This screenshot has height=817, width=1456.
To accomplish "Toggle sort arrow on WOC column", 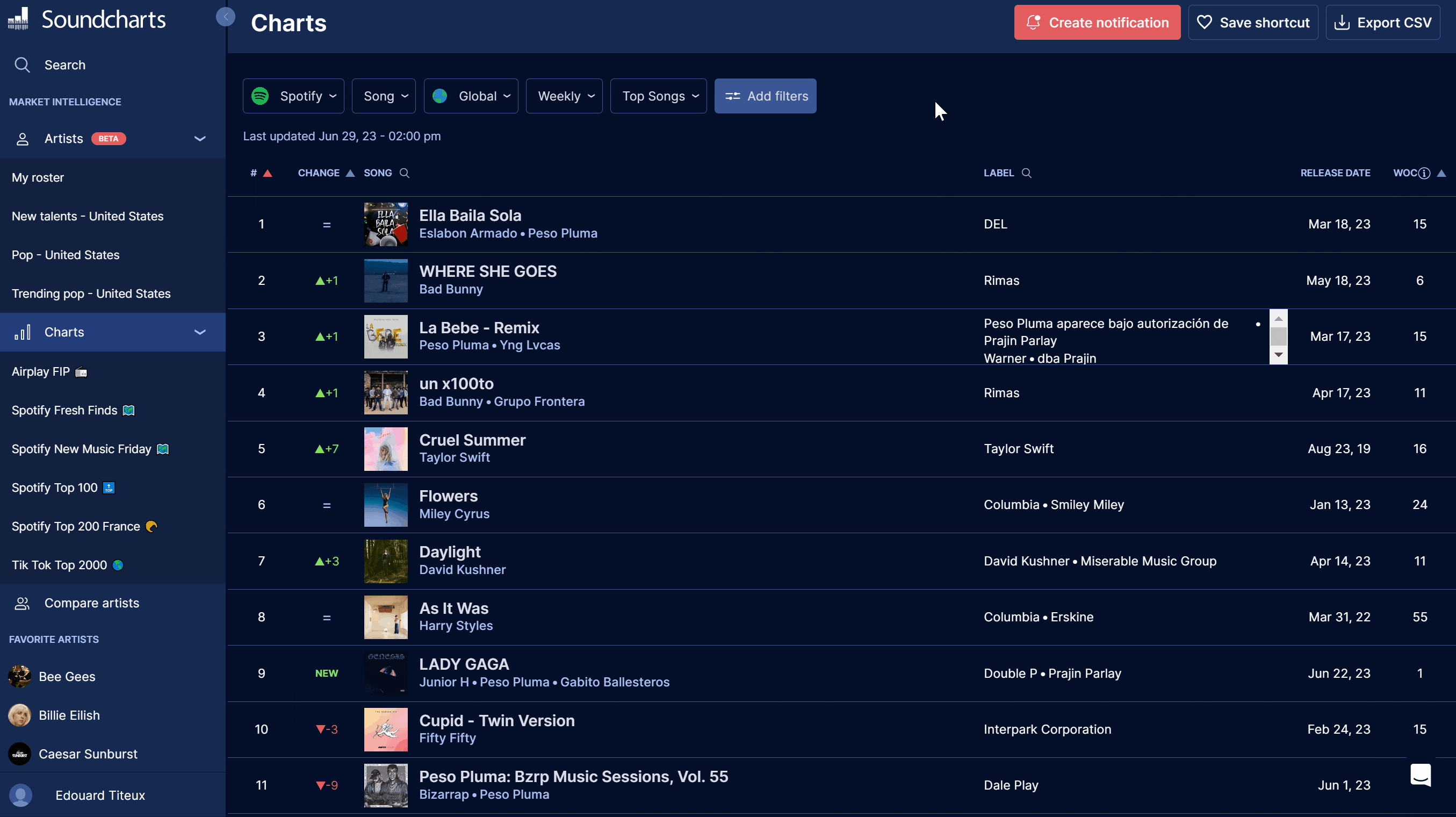I will pos(1441,173).
